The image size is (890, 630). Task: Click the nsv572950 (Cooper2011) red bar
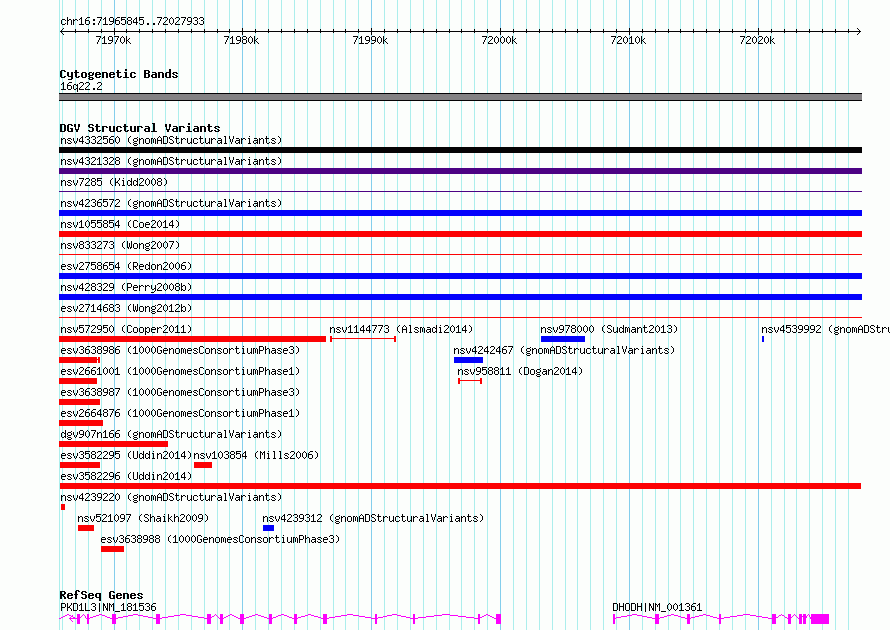[x=192, y=339]
